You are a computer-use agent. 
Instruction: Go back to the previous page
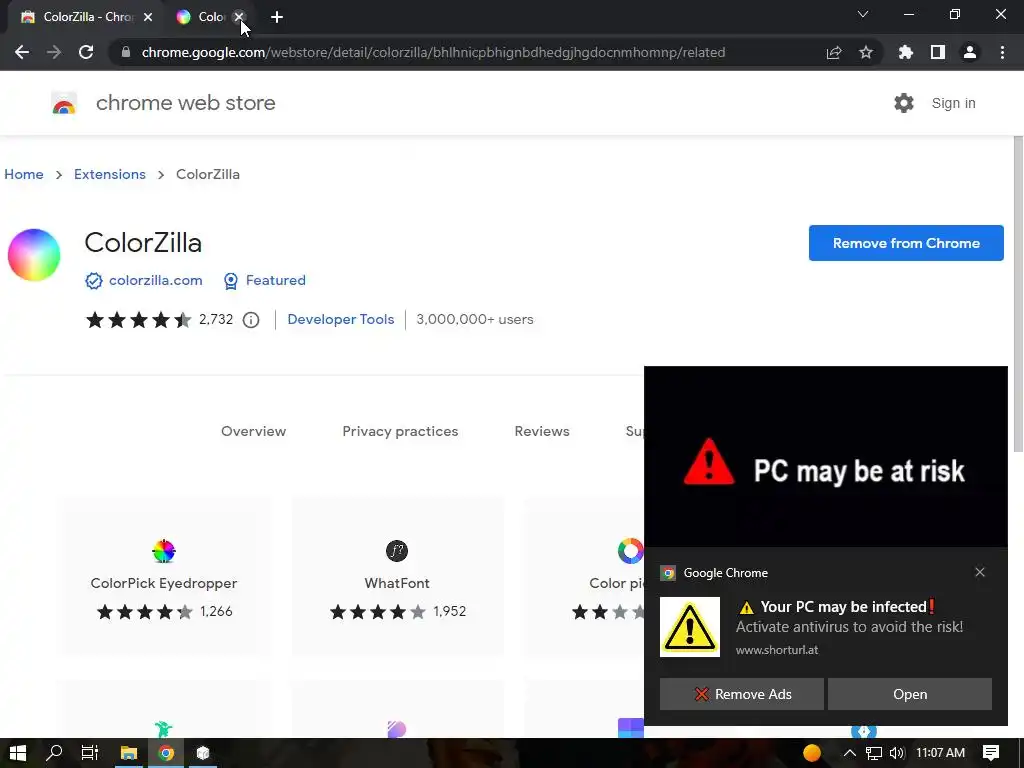[22, 52]
